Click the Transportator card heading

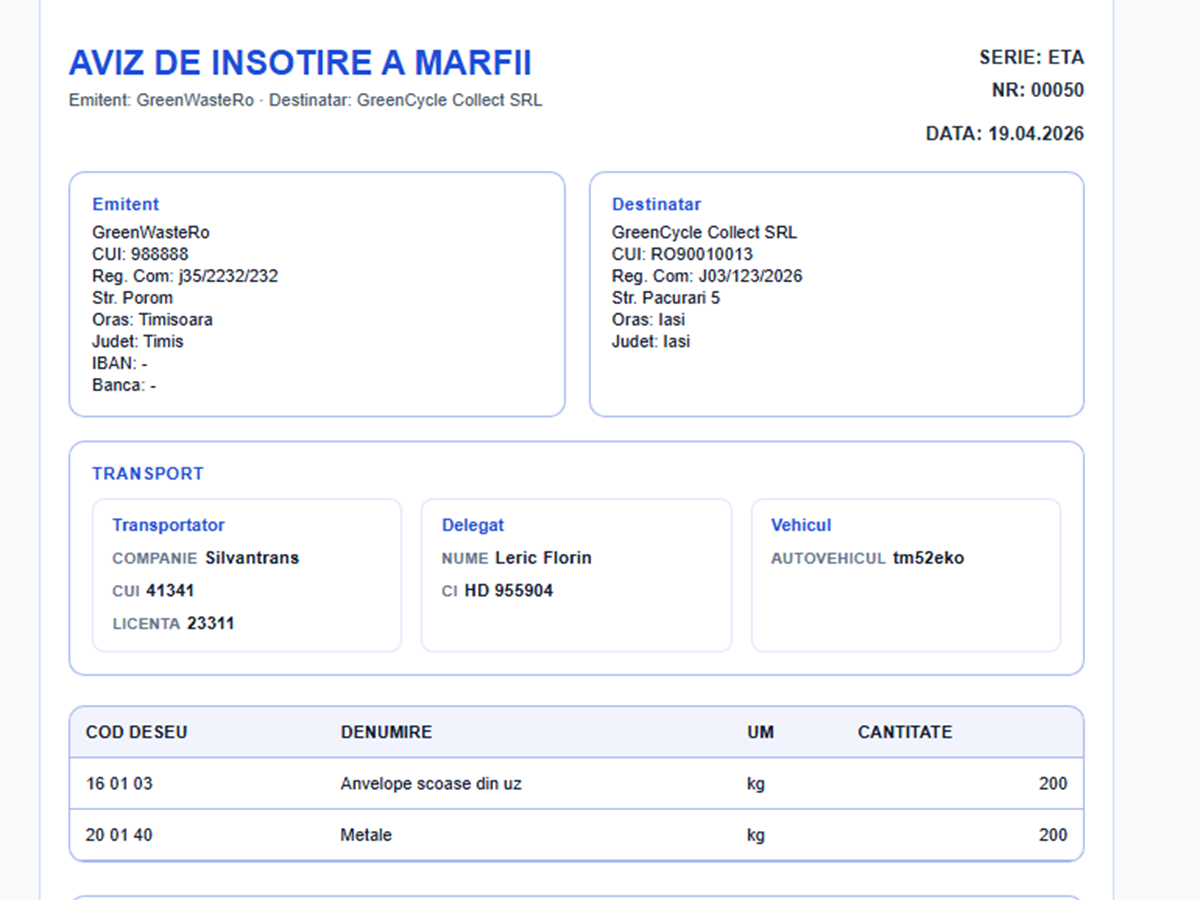pos(168,525)
